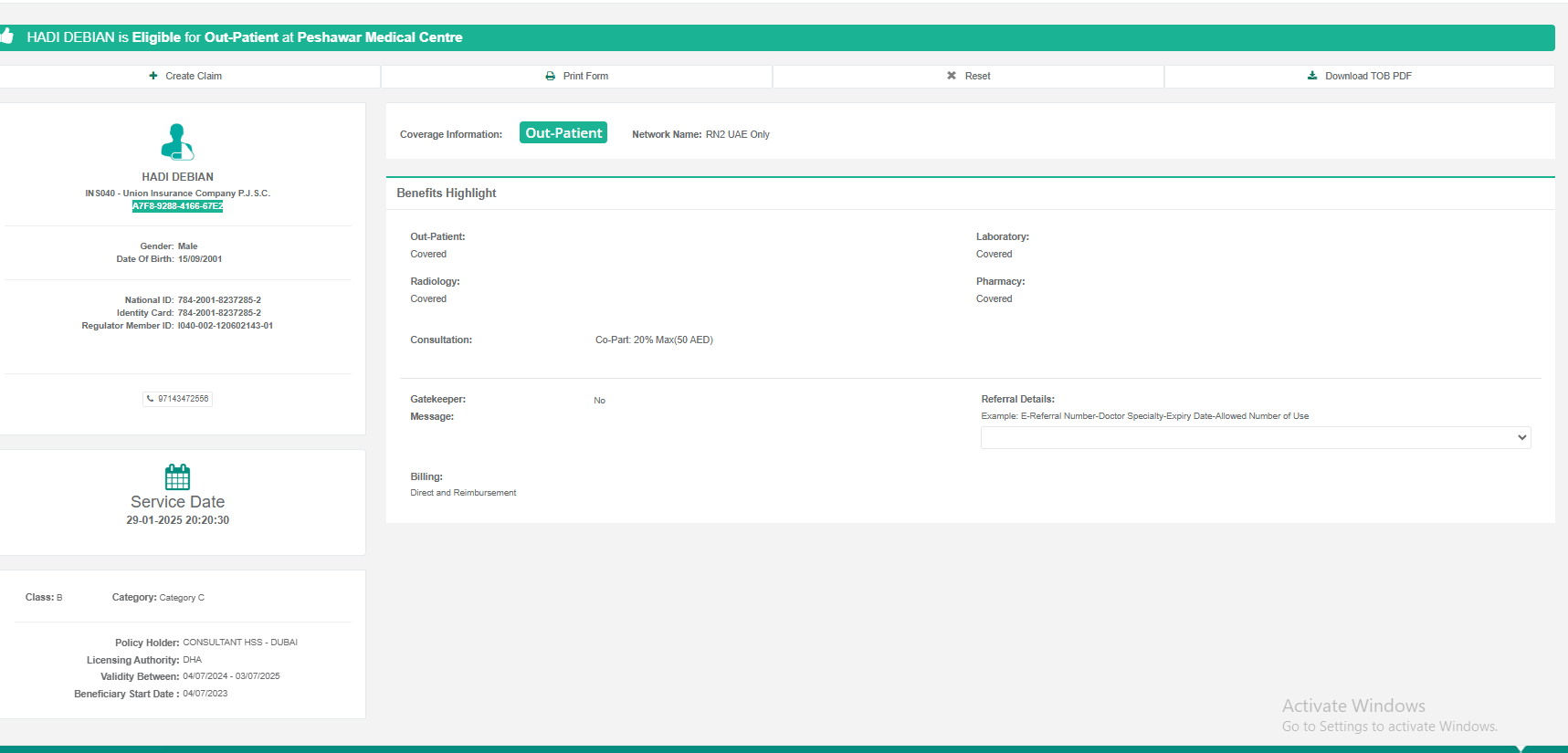This screenshot has height=753, width=1568.
Task: Open the Referral Details dropdown
Action: [x=1255, y=438]
